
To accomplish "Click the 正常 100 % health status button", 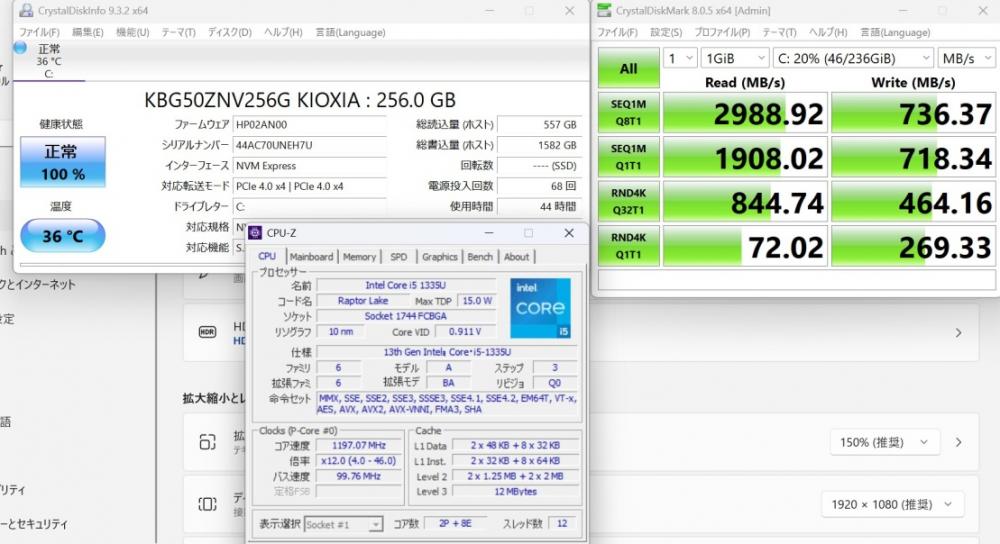I will click(x=62, y=162).
